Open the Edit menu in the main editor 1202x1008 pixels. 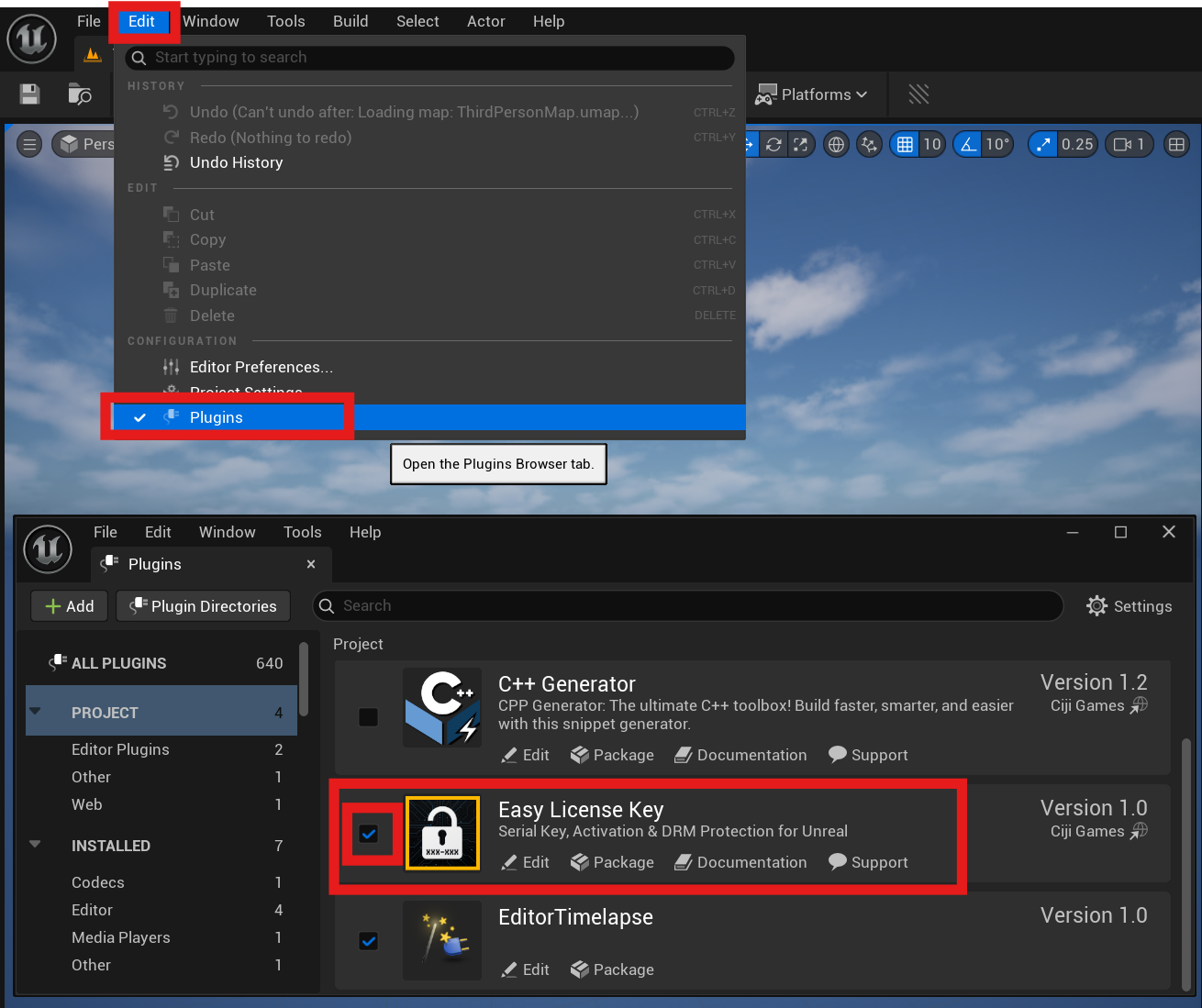click(x=142, y=21)
